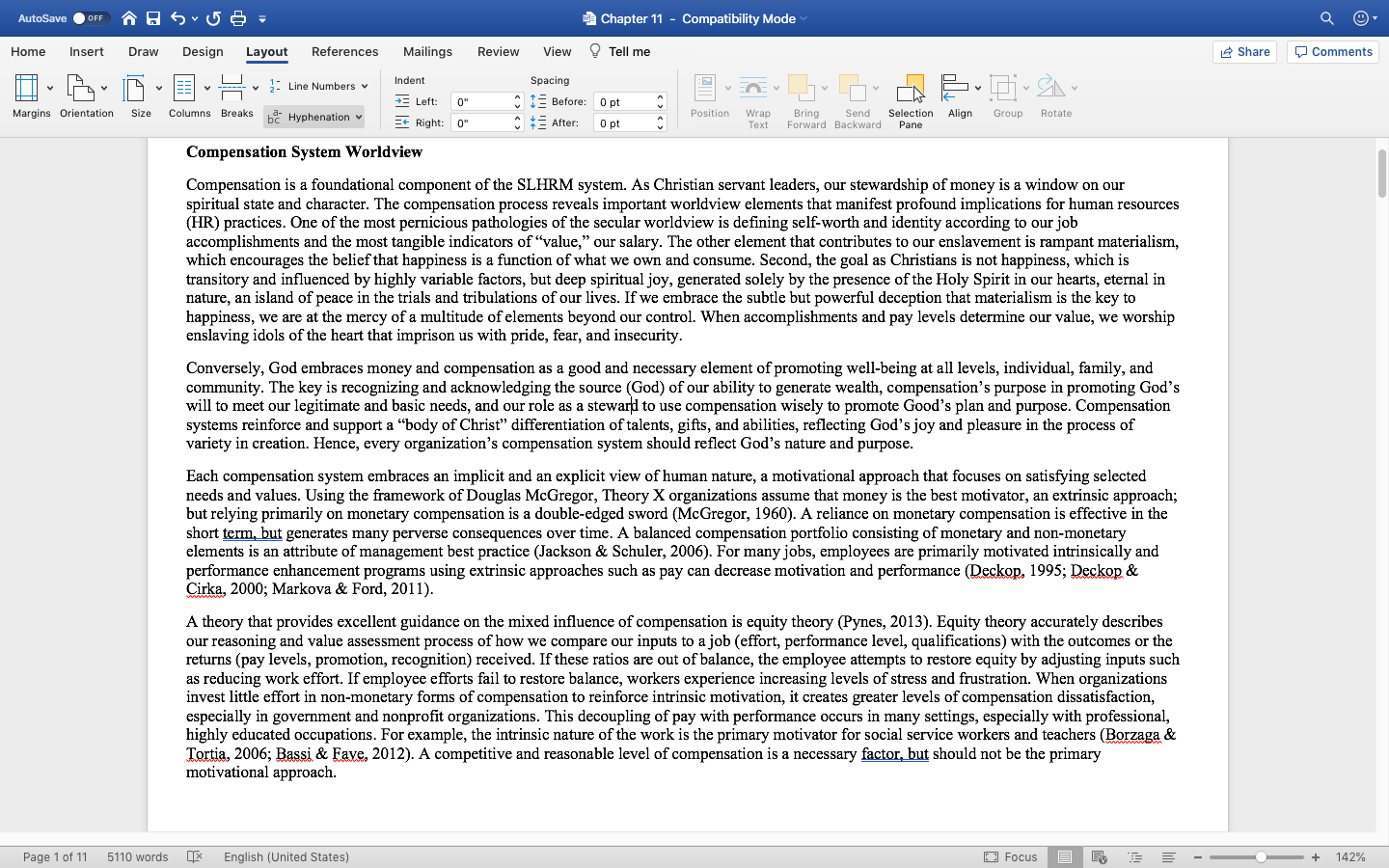
Task: Click the Share button
Action: (1244, 52)
